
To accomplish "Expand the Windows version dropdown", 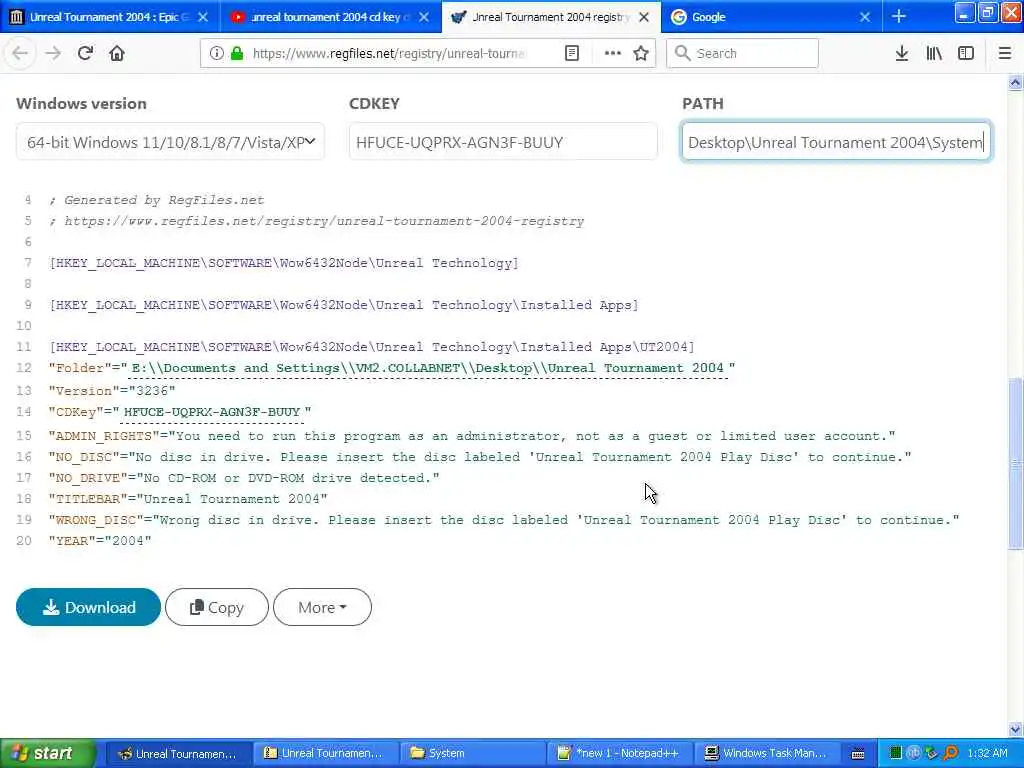I will click(170, 142).
